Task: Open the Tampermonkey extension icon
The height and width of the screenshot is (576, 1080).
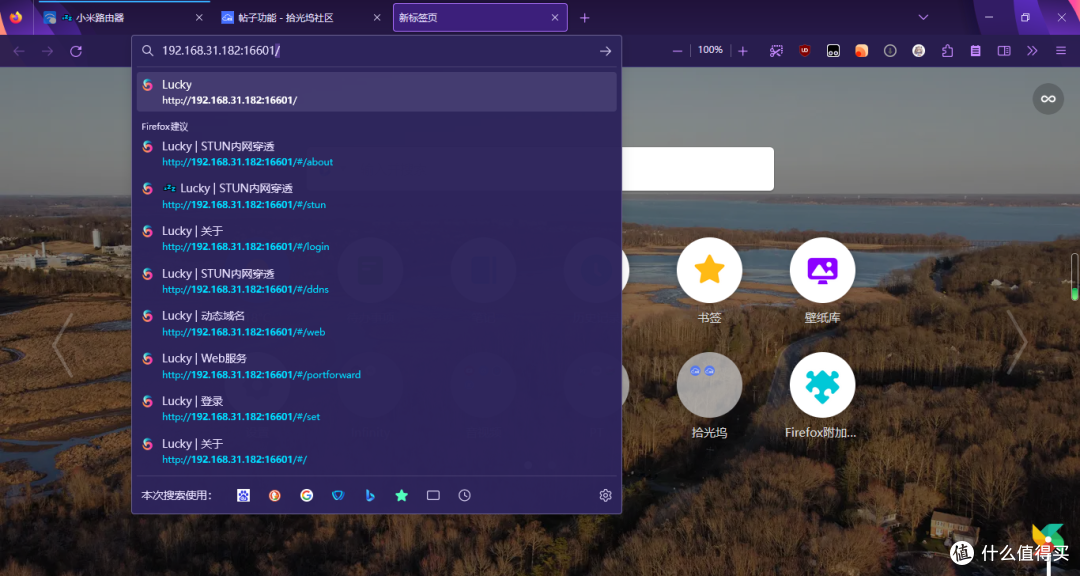Action: [833, 51]
